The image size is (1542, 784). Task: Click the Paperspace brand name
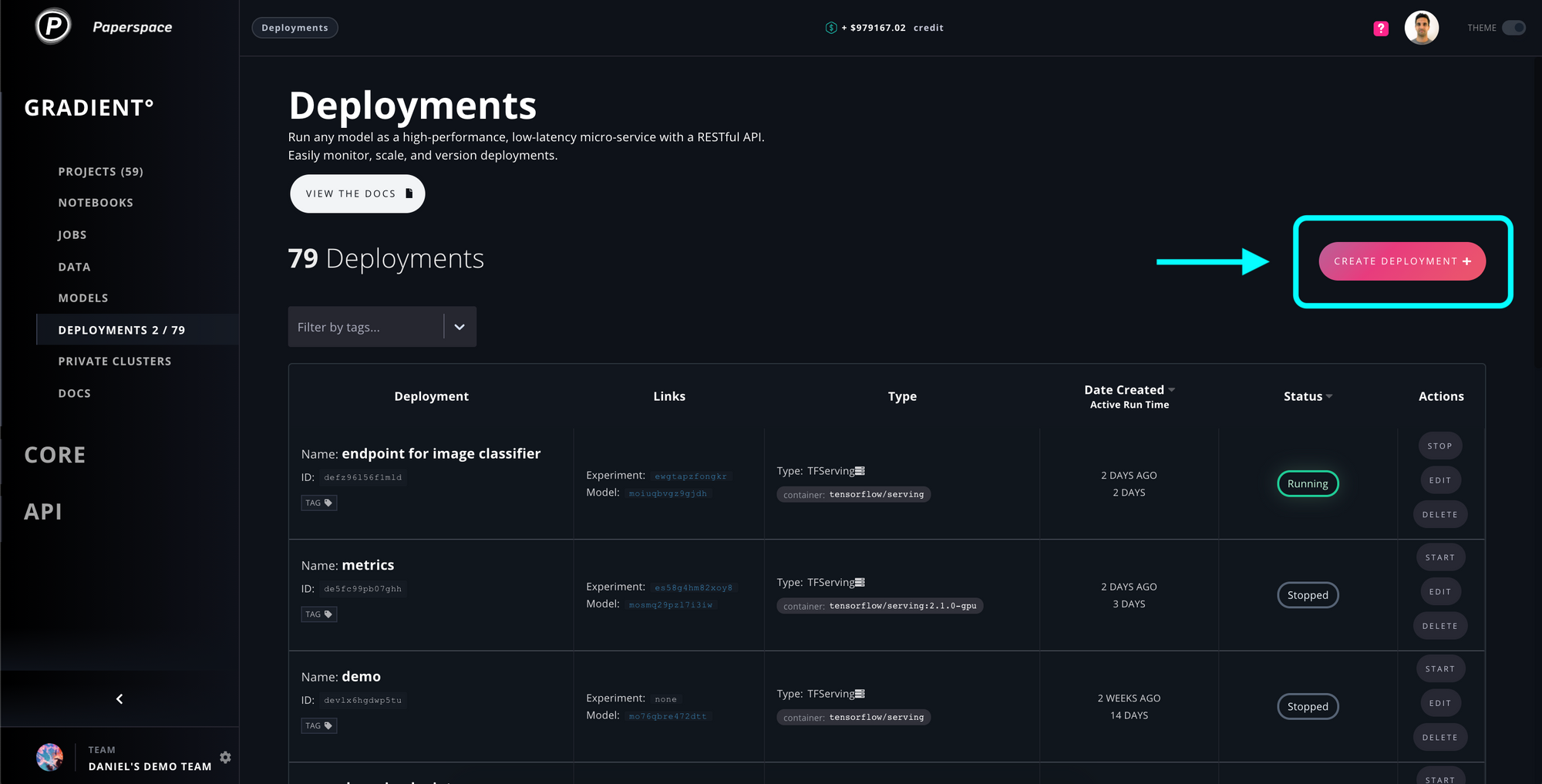(133, 27)
